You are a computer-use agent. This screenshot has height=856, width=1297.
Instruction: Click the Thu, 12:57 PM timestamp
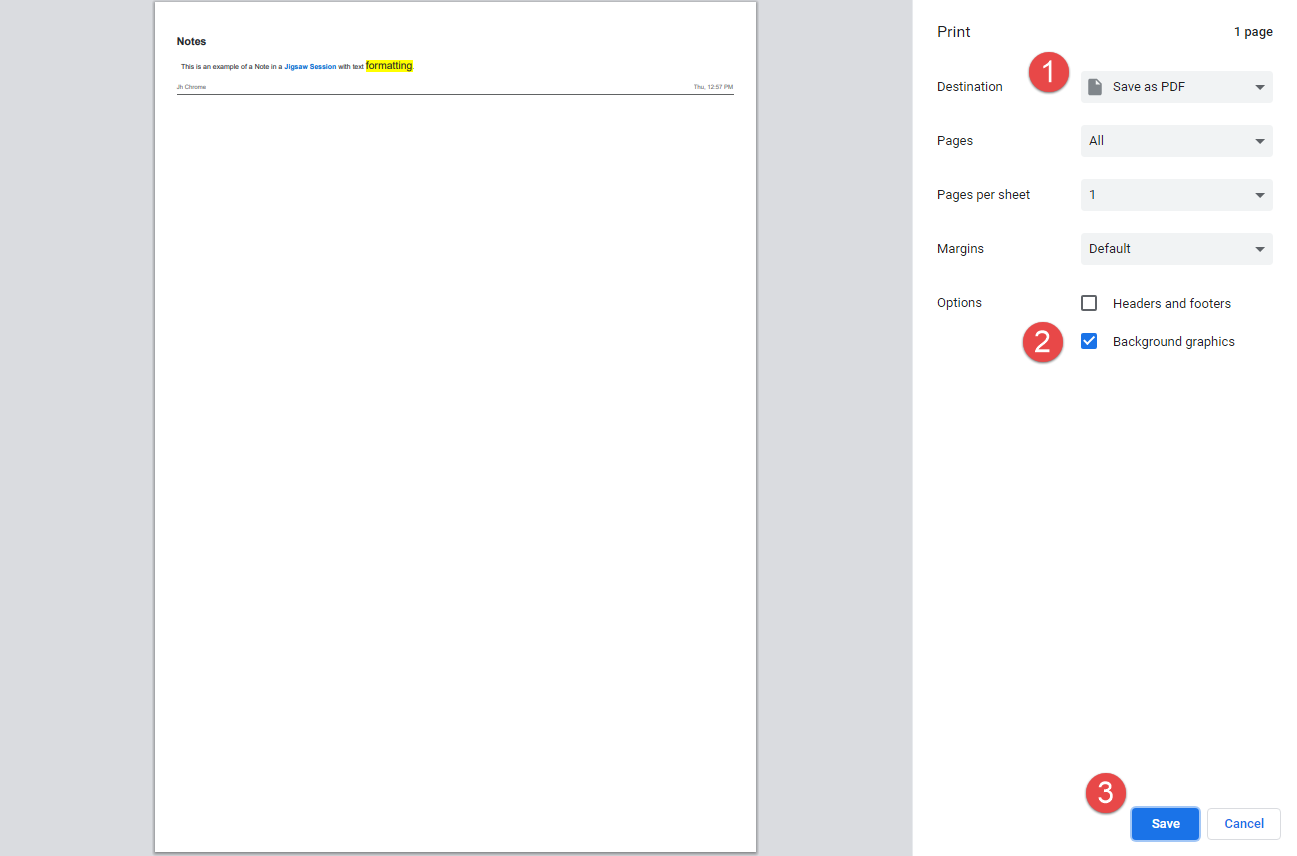tap(713, 87)
